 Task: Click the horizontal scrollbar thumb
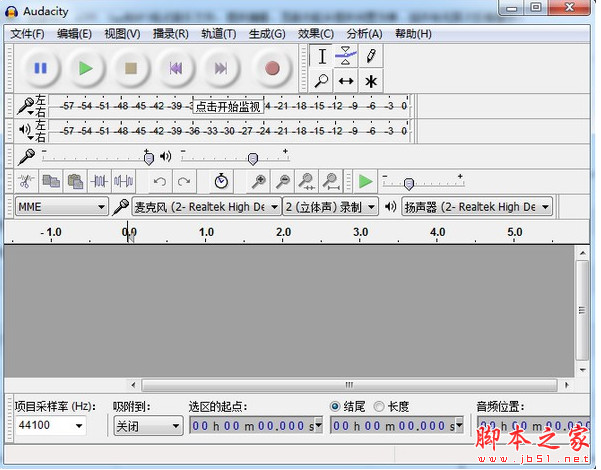[x=349, y=385]
